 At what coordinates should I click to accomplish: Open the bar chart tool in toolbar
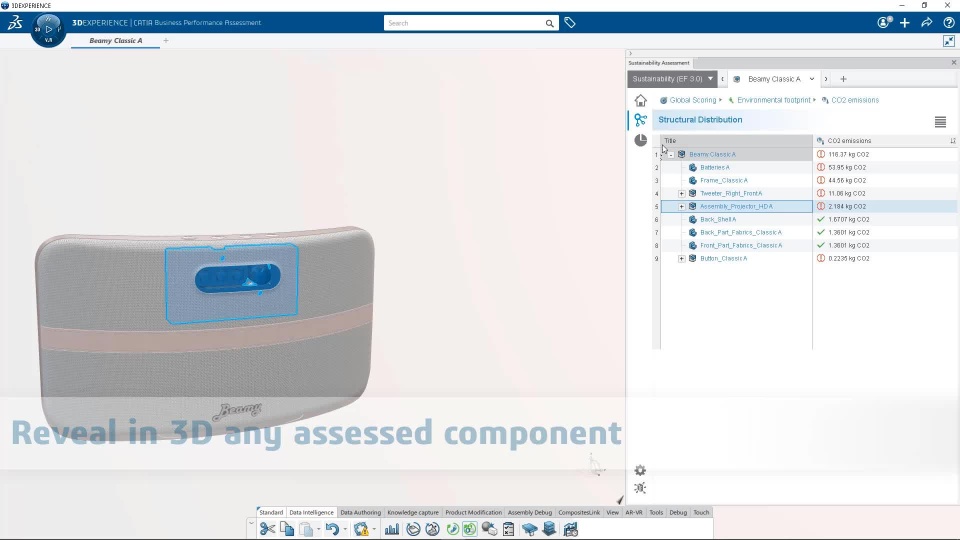(392, 529)
